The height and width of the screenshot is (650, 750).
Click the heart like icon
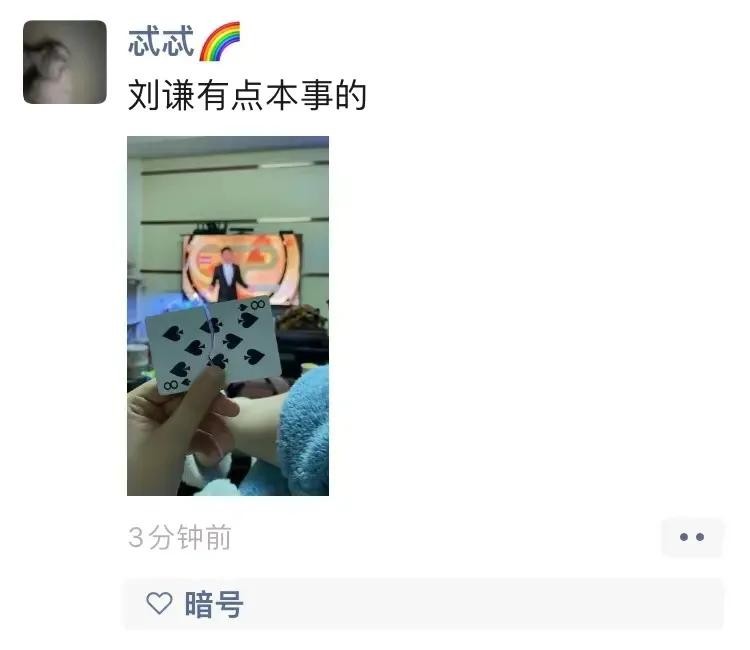pyautogui.click(x=159, y=603)
